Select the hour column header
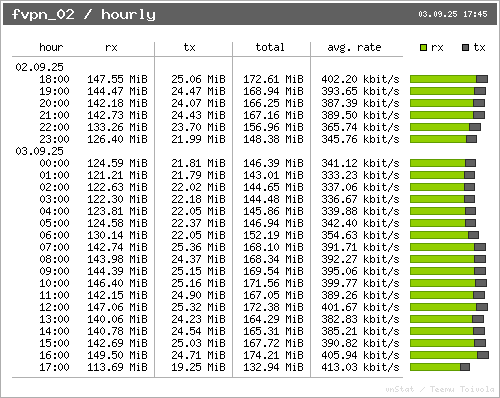Viewport: 500px width, 398px height. [51, 47]
